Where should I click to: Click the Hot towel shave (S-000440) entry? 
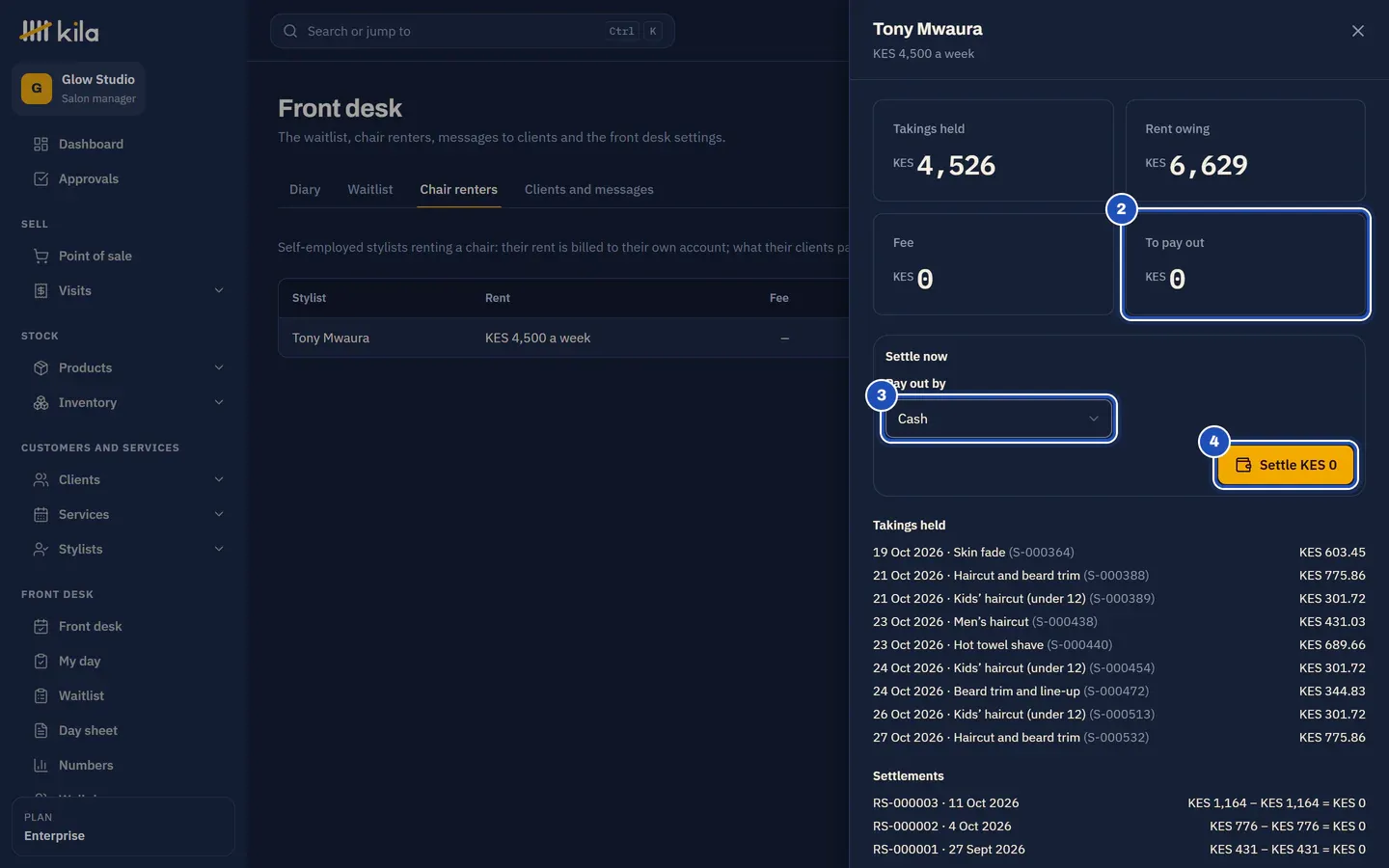(x=1119, y=645)
